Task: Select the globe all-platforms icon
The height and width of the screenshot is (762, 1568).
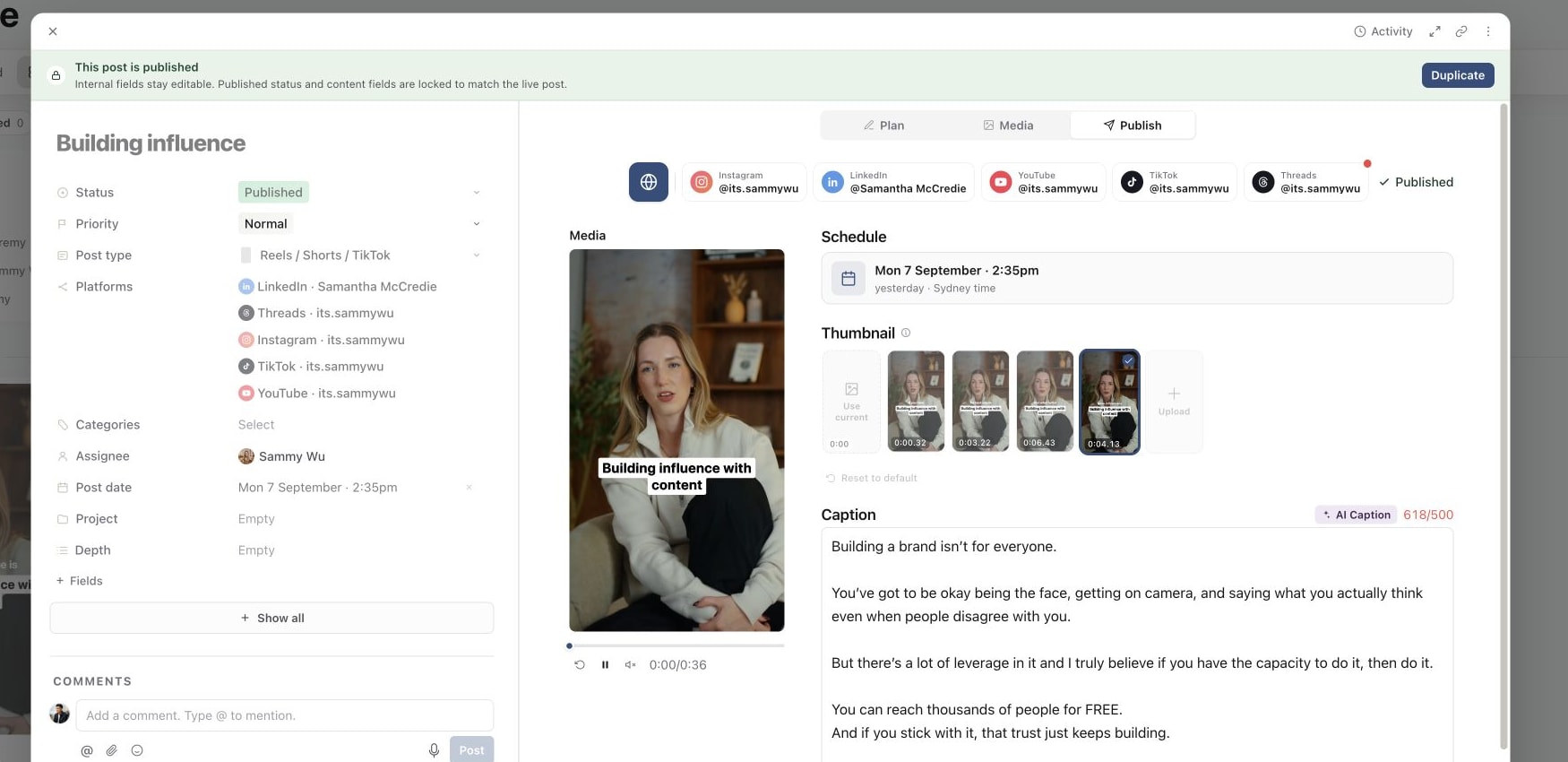Action: (x=649, y=182)
